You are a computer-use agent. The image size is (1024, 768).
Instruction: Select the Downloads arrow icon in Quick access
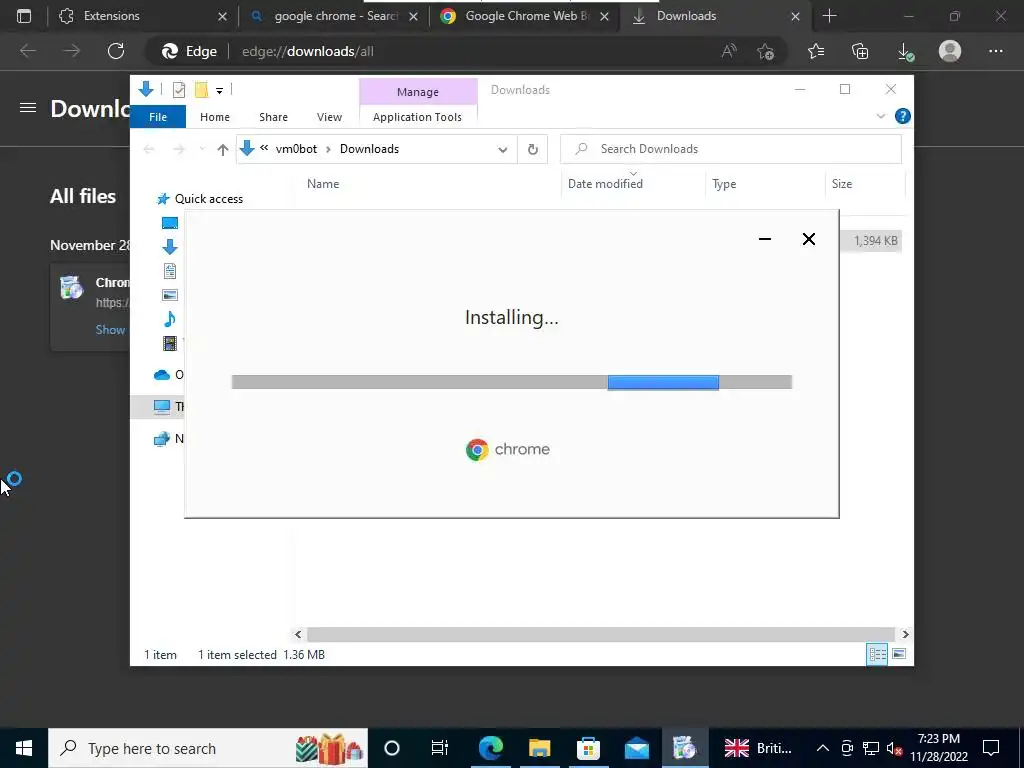170,247
